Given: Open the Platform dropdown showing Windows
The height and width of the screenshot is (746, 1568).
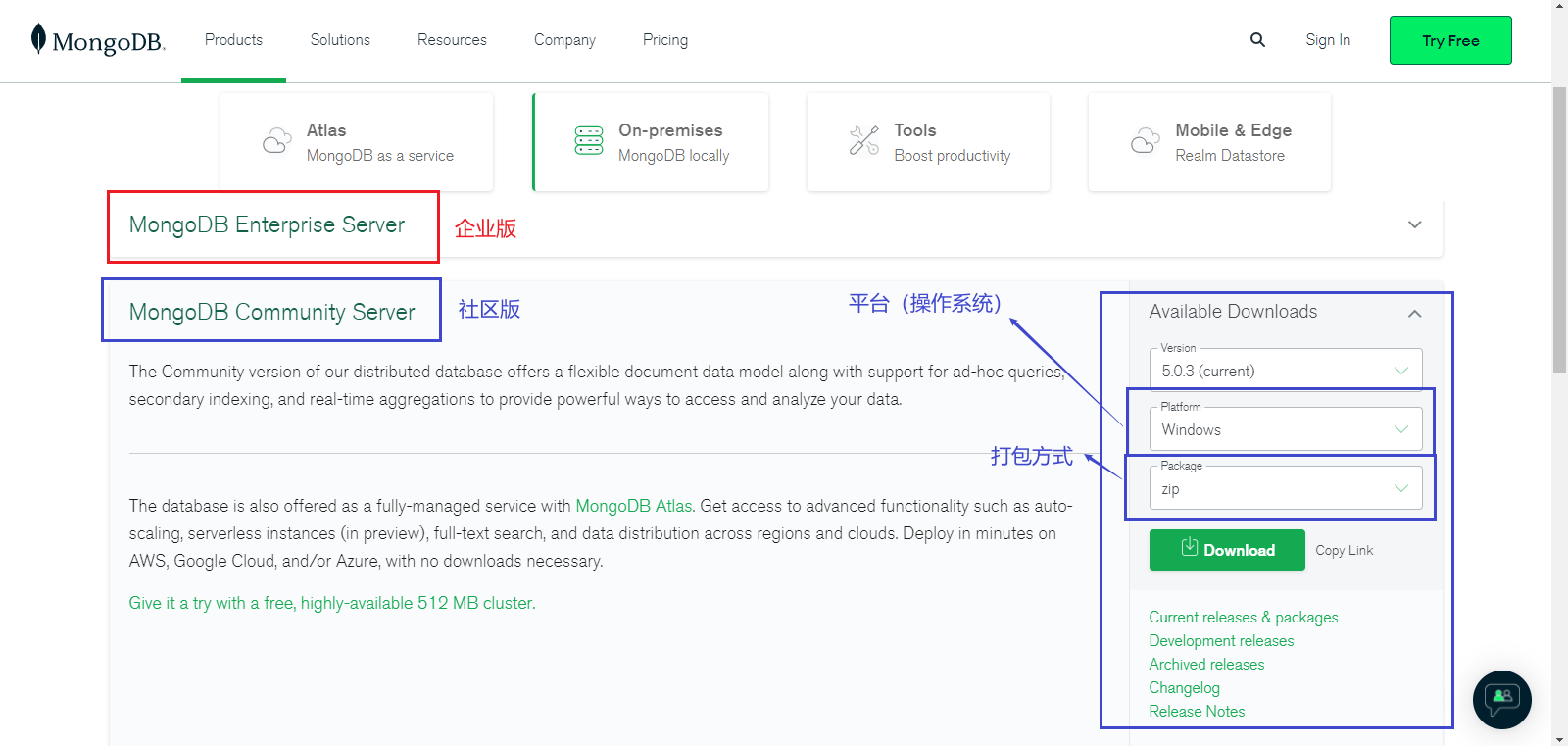Looking at the screenshot, I should click(1286, 429).
